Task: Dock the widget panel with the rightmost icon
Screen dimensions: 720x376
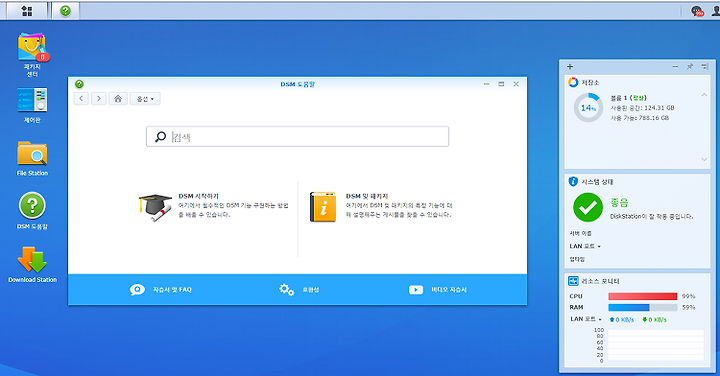Action: (x=705, y=67)
